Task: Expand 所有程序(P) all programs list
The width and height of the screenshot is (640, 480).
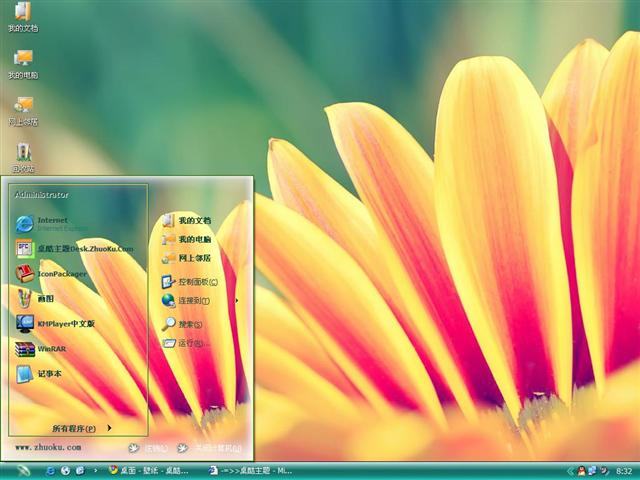Action: pos(82,428)
